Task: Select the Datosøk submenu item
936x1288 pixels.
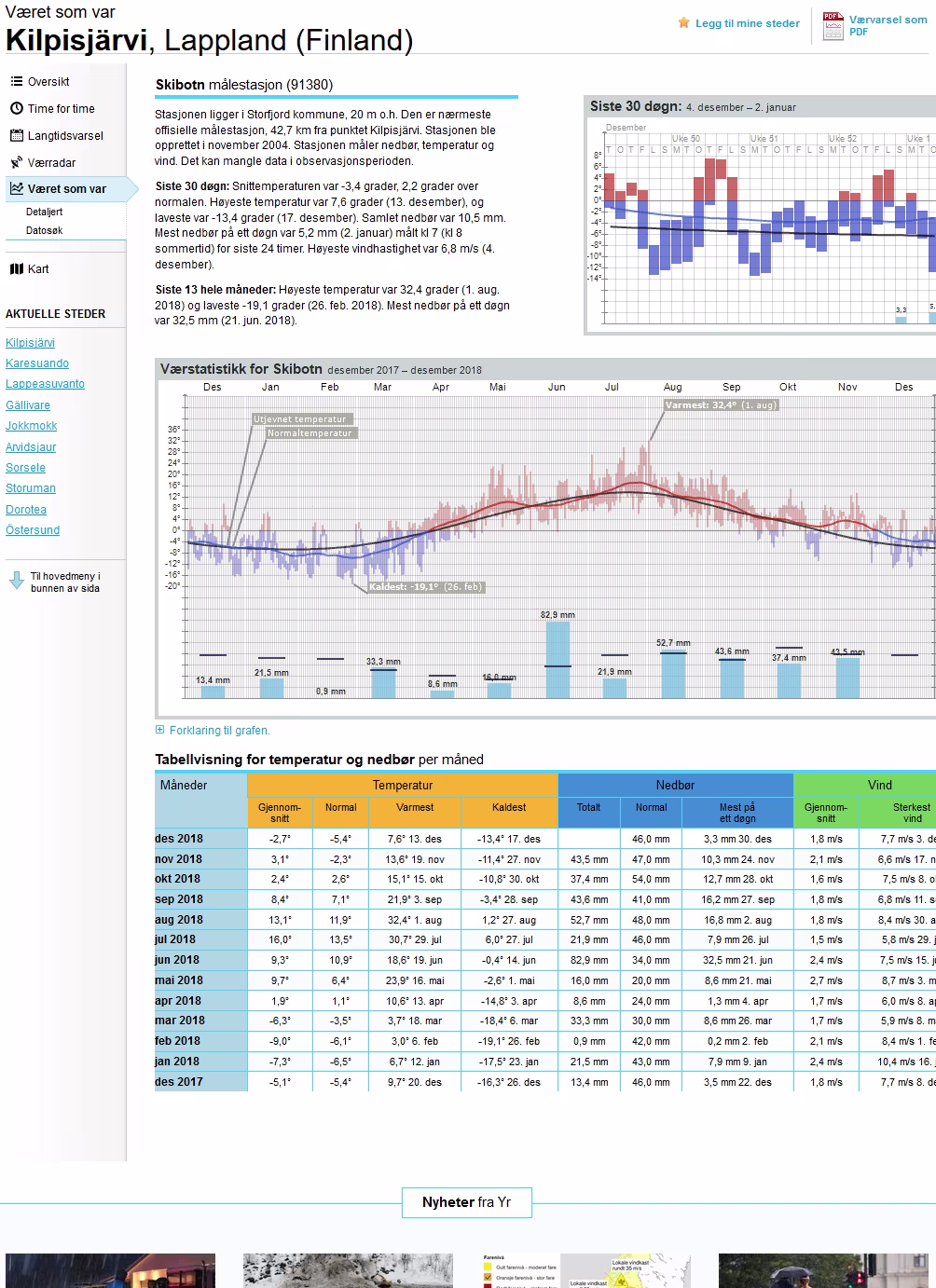Action: click(x=45, y=231)
